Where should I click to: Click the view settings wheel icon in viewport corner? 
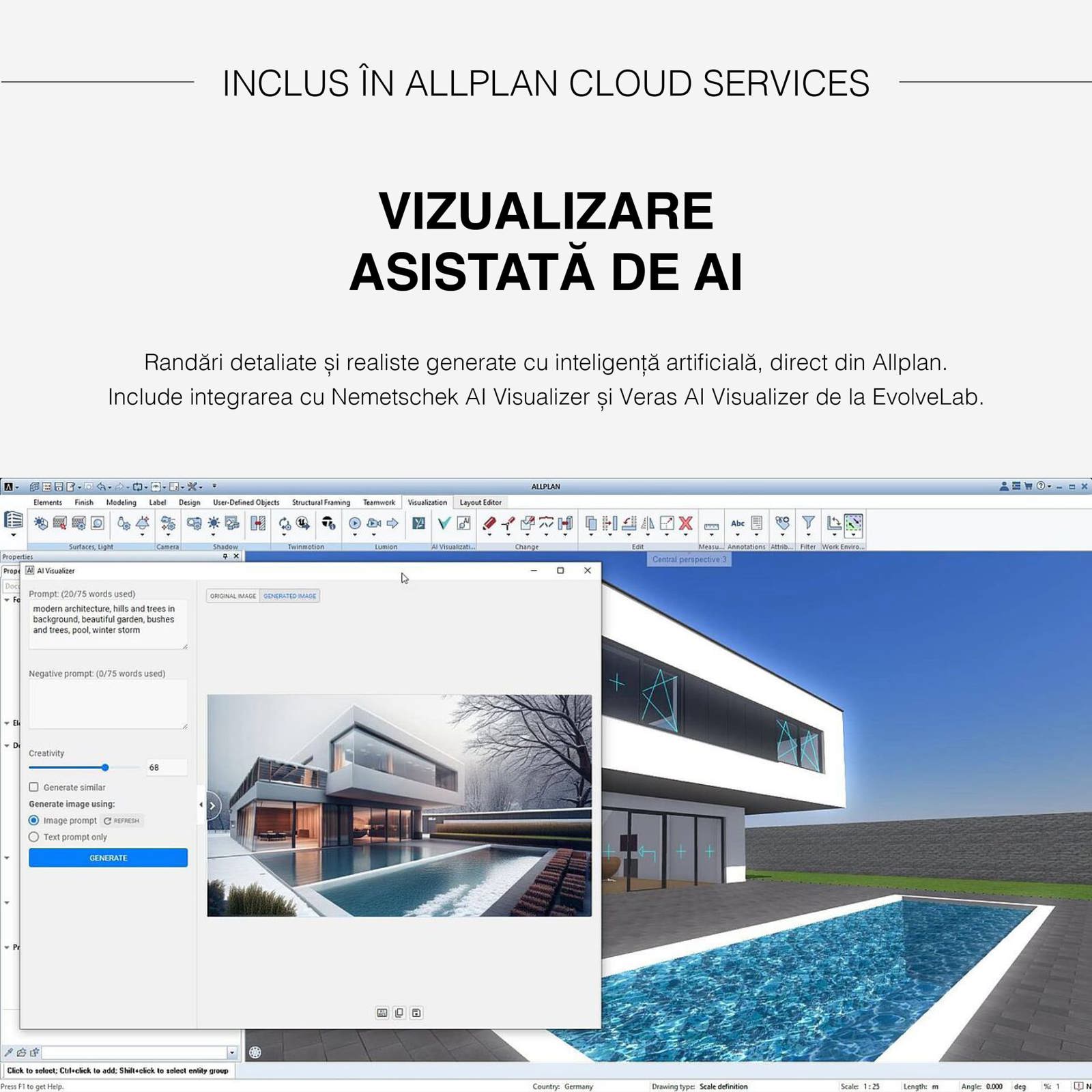(255, 1052)
